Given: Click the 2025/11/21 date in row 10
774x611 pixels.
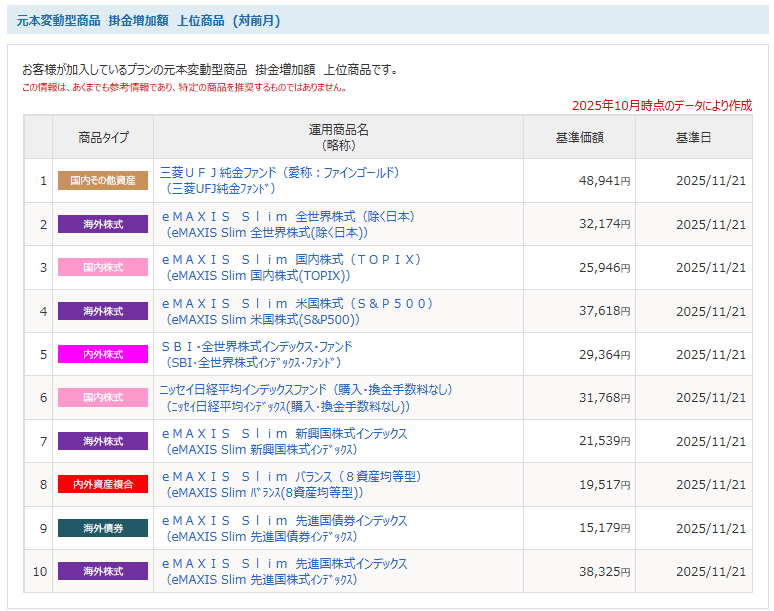Looking at the screenshot, I should (711, 572).
